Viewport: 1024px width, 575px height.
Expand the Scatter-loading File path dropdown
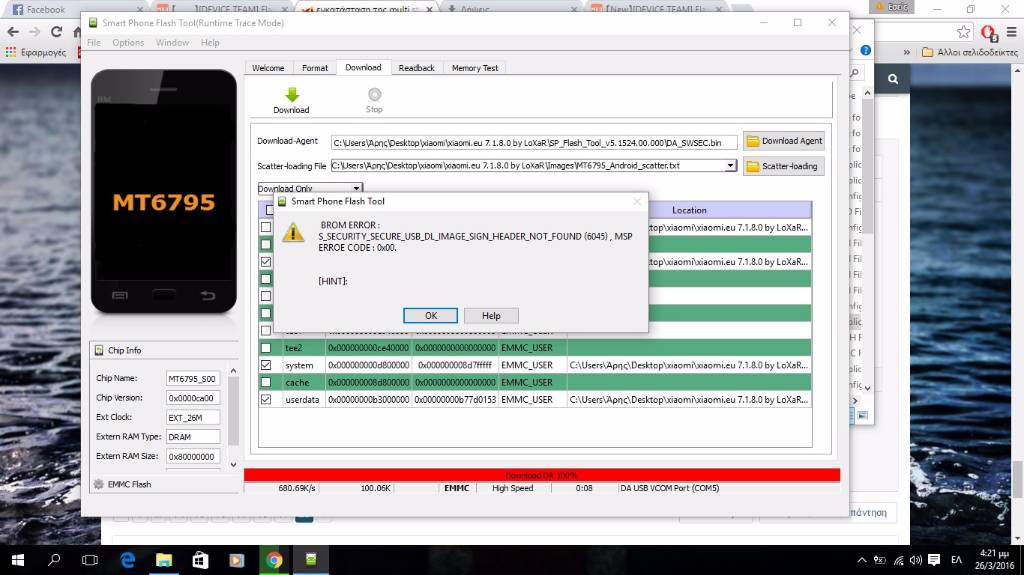(x=730, y=166)
